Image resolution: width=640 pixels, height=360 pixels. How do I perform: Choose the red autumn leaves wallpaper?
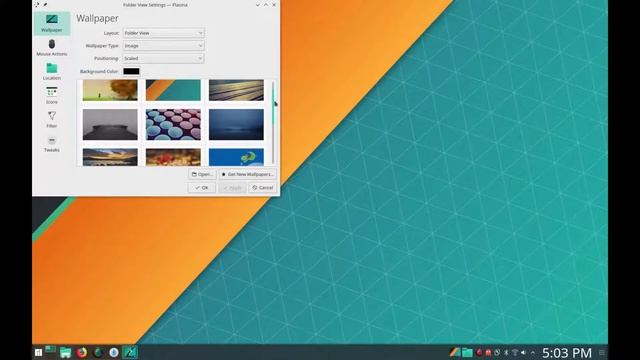pyautogui.click(x=173, y=157)
